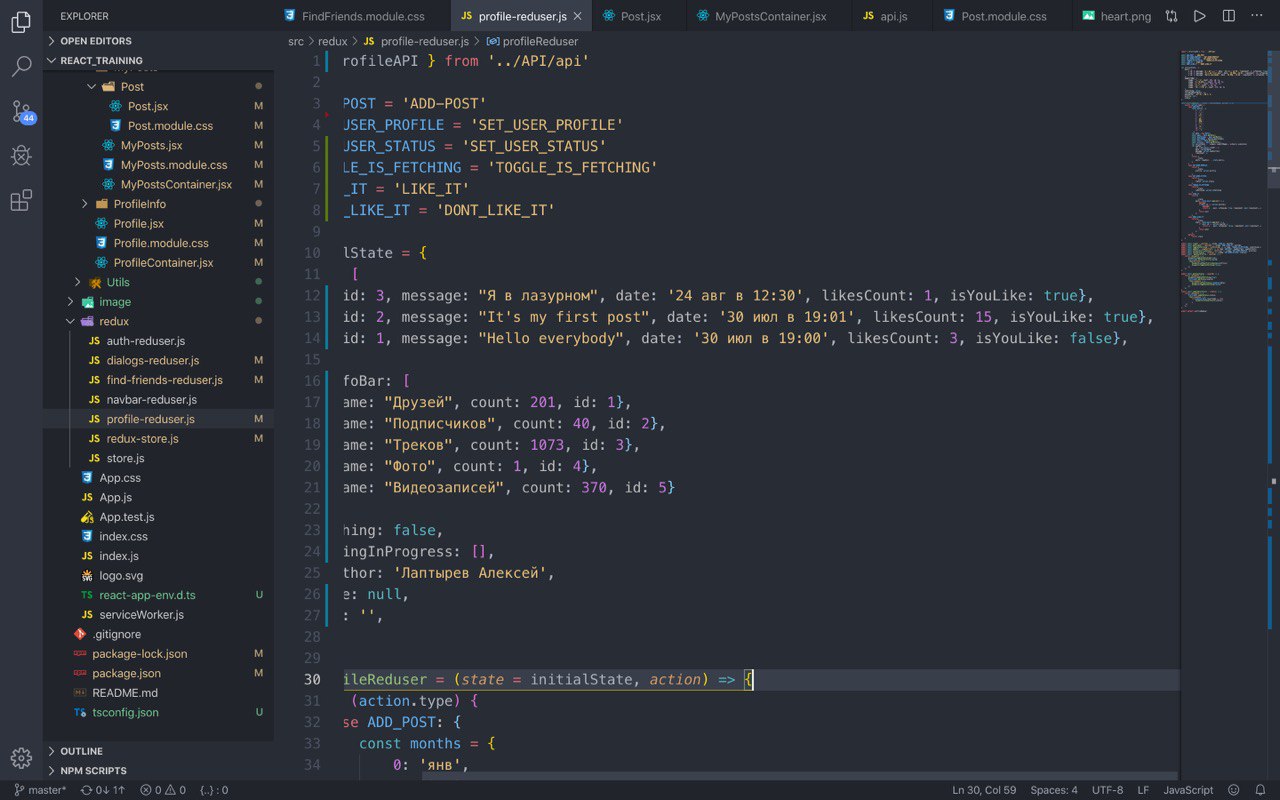Click the Split Editor icon
Screen dimensions: 1280x800
tap(1229, 16)
